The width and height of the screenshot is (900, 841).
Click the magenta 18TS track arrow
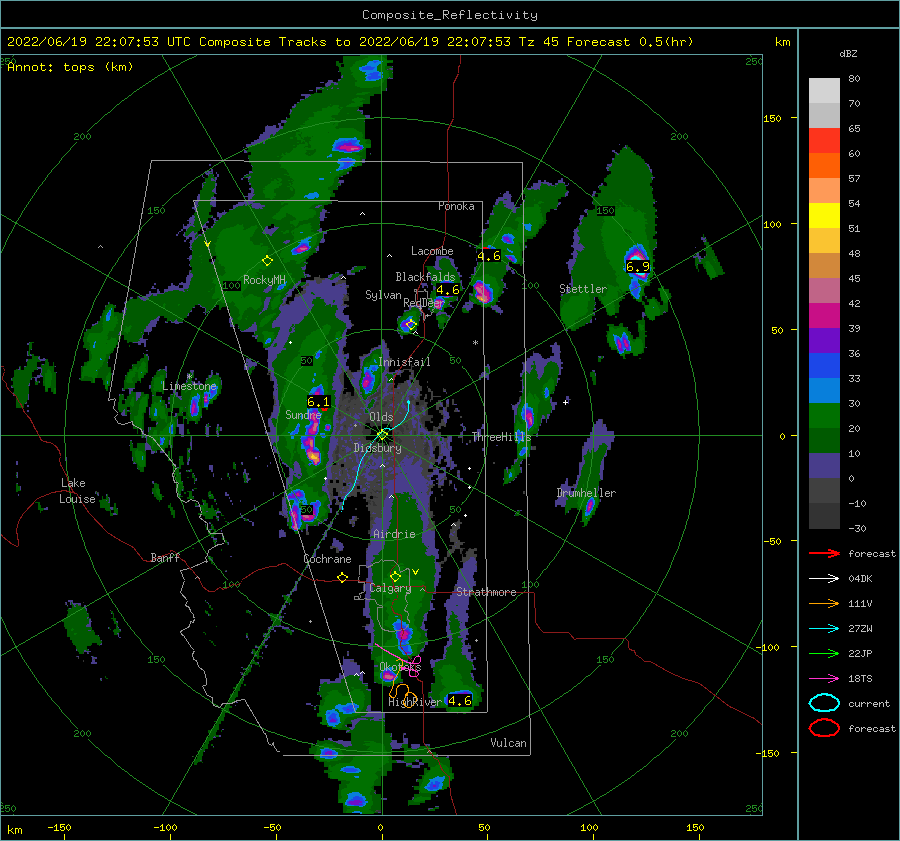(x=824, y=679)
